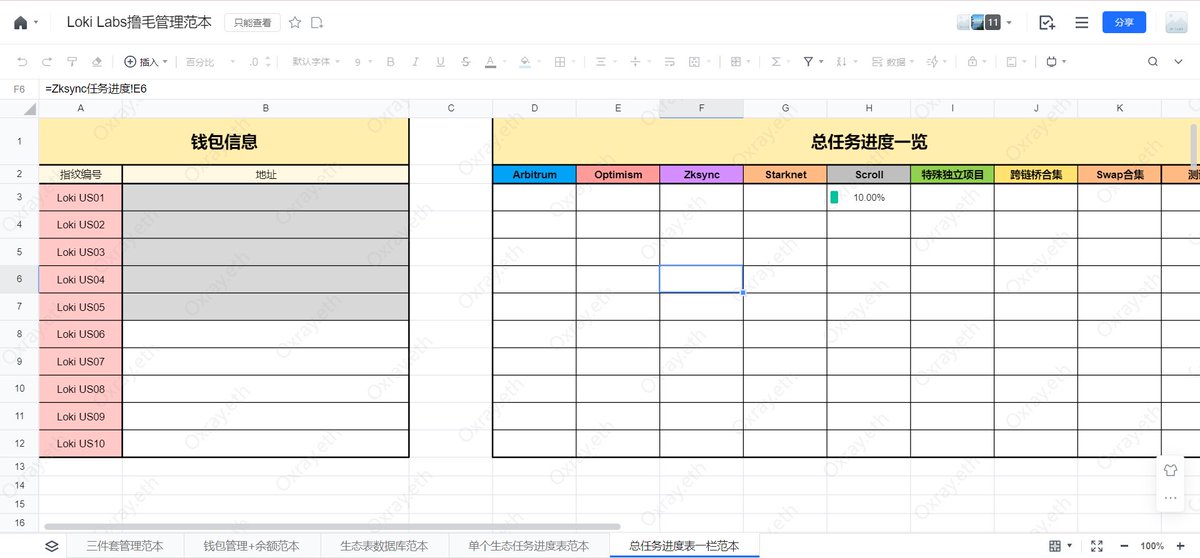Click the decimal places stepper
This screenshot has width=1200, height=558.
[x=259, y=62]
